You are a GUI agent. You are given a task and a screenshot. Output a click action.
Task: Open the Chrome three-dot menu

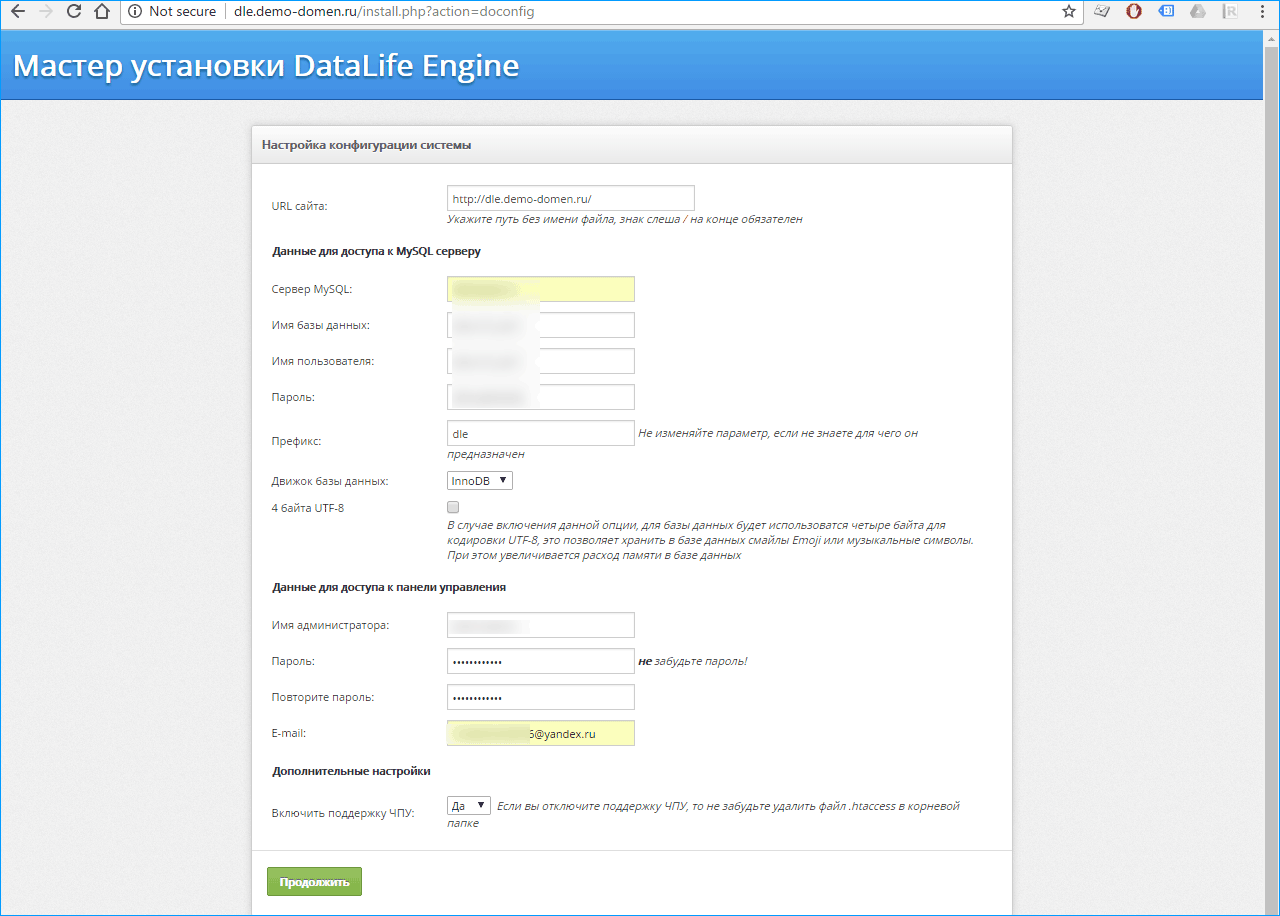pyautogui.click(x=1264, y=12)
